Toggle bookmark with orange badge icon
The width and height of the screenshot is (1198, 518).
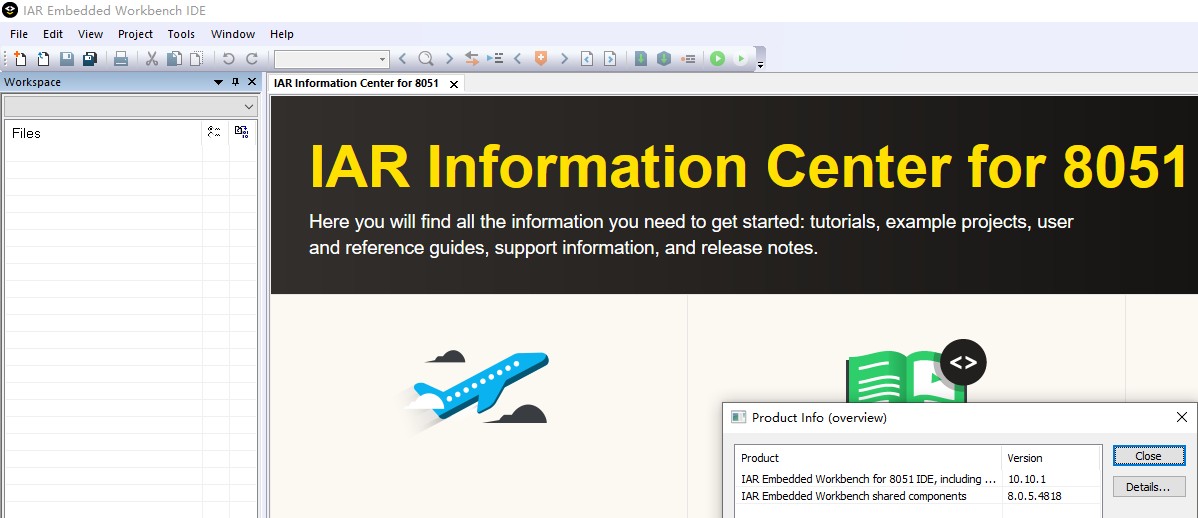[541, 59]
